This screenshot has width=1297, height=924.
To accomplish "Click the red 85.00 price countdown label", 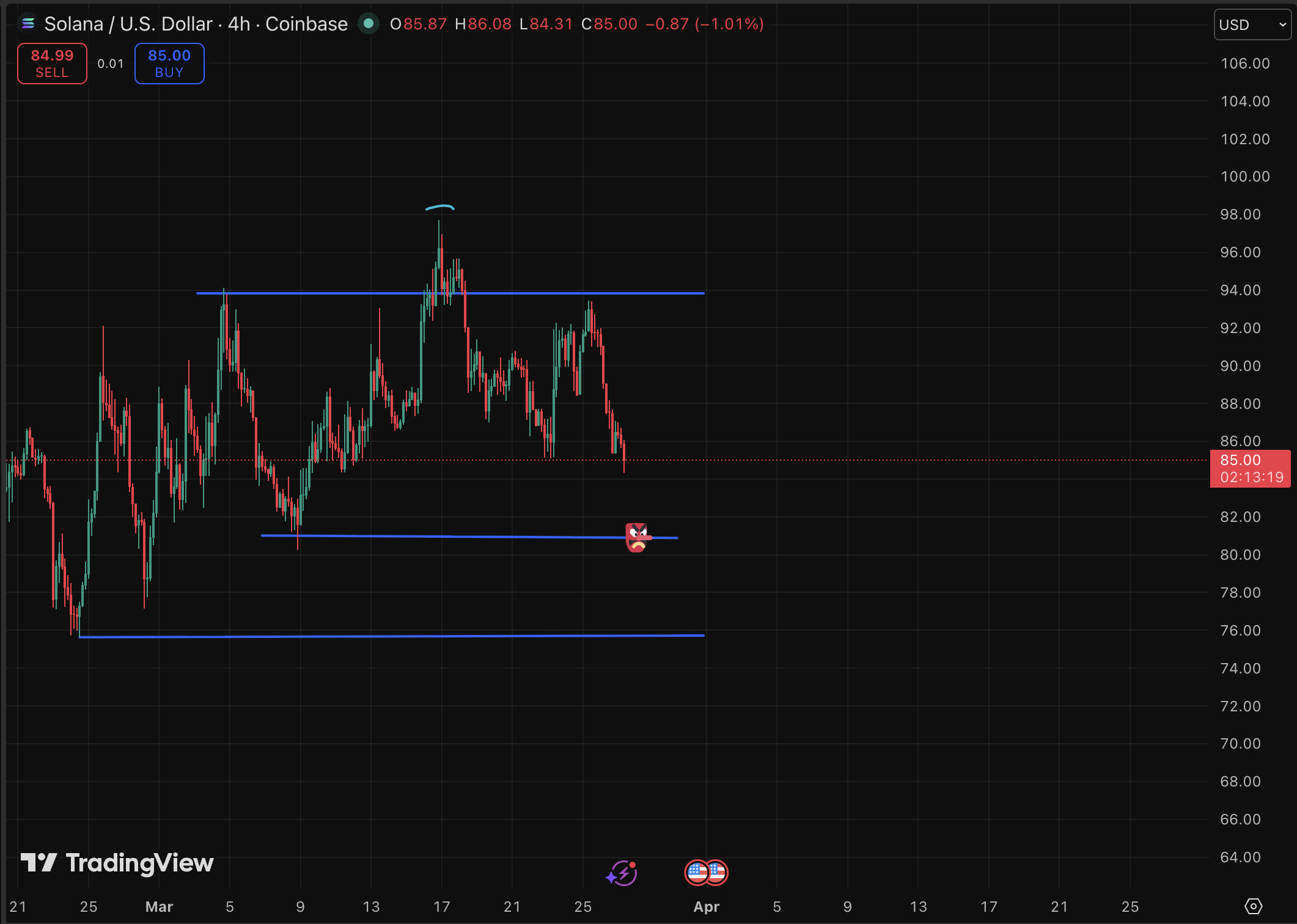I will point(1250,469).
